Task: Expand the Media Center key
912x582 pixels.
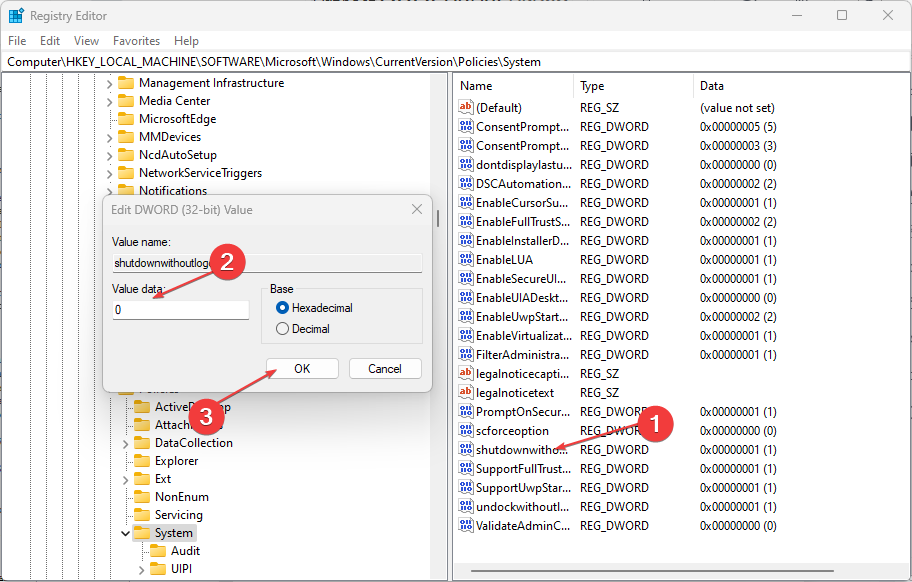Action: click(x=109, y=102)
